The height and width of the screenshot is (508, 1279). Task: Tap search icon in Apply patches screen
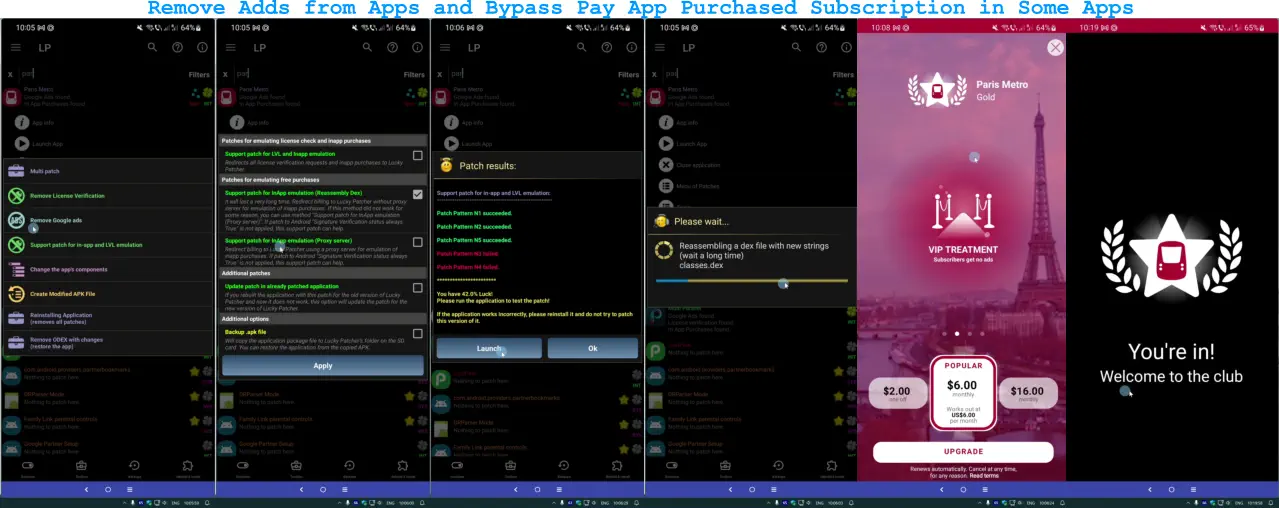coord(367,47)
